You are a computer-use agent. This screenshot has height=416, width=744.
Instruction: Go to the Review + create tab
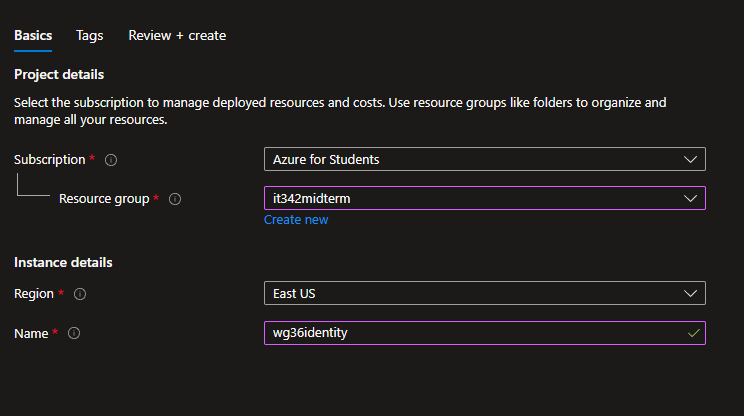pyautogui.click(x=177, y=35)
